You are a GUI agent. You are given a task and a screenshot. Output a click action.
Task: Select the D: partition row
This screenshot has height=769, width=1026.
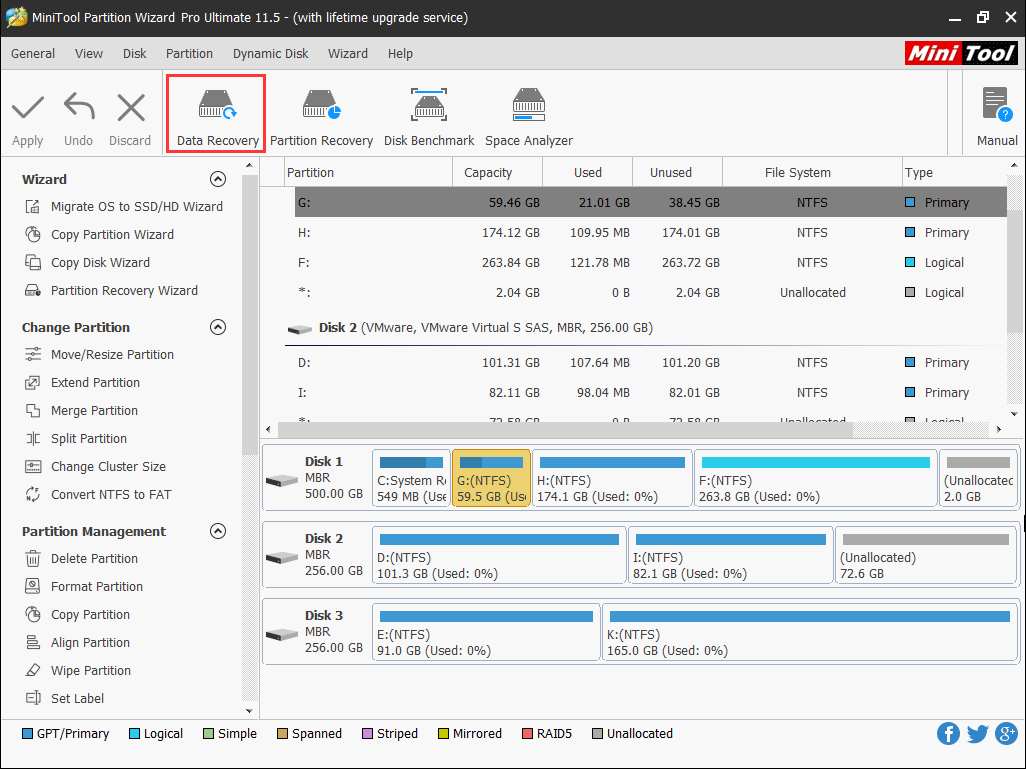tap(650, 363)
